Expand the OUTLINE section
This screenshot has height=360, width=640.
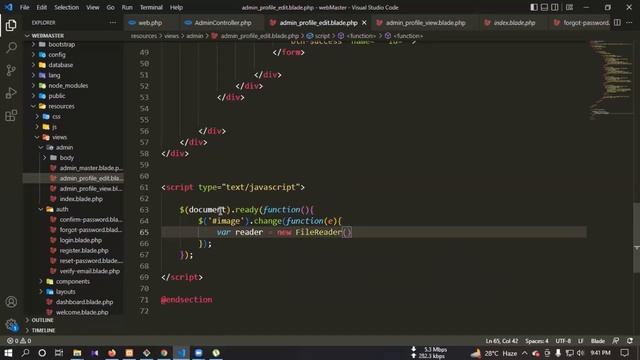(42, 320)
